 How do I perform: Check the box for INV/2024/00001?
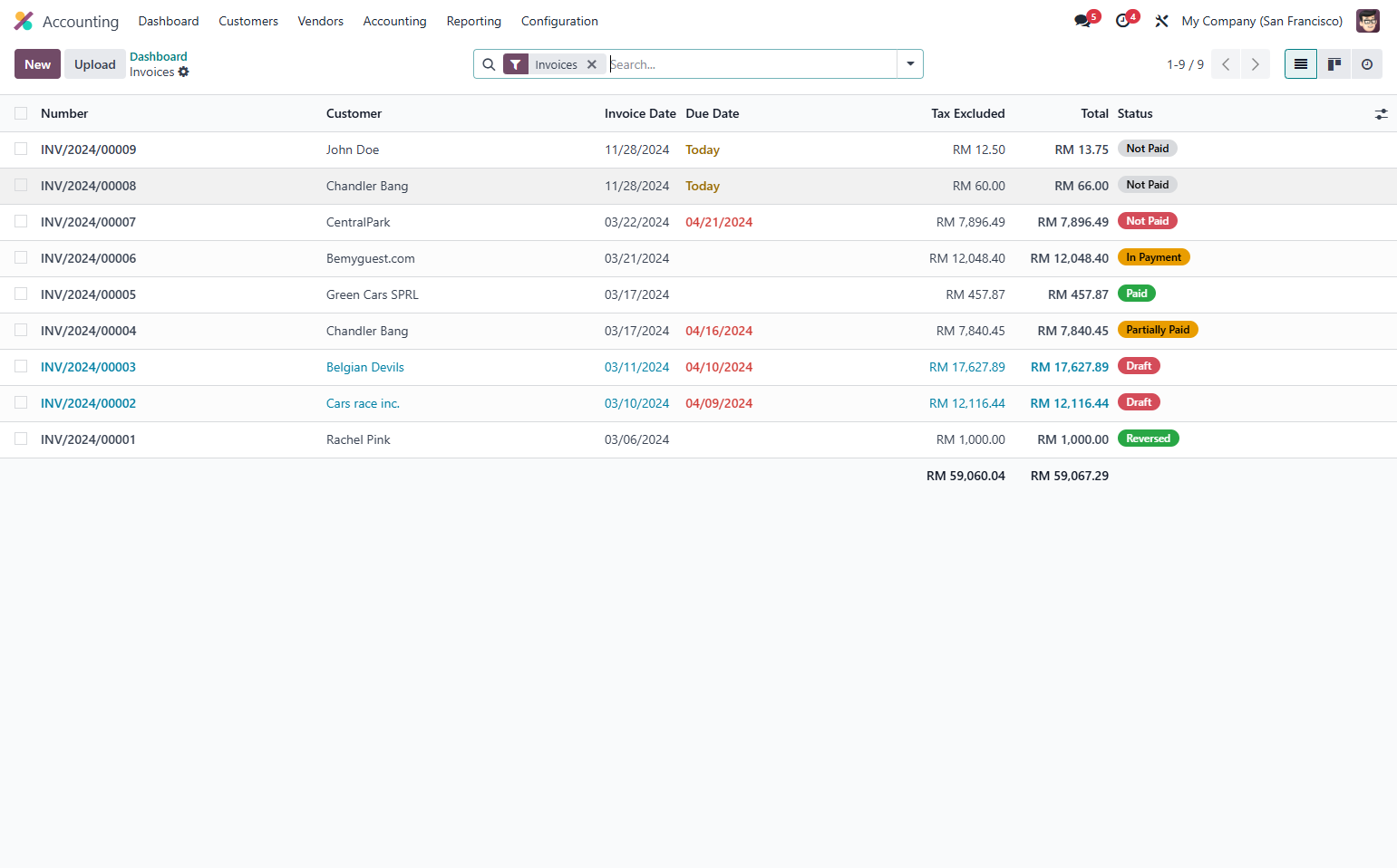(21, 439)
